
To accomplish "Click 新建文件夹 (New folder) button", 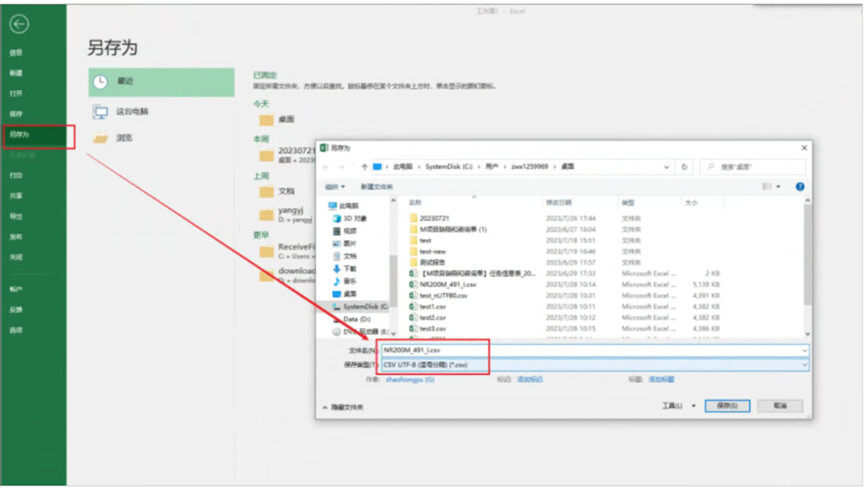I will (377, 187).
